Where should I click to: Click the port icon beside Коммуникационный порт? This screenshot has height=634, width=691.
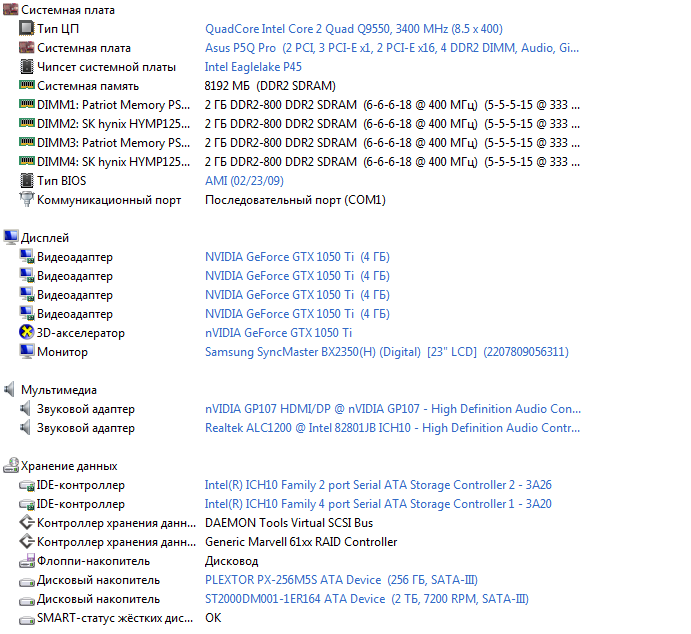[x=26, y=199]
